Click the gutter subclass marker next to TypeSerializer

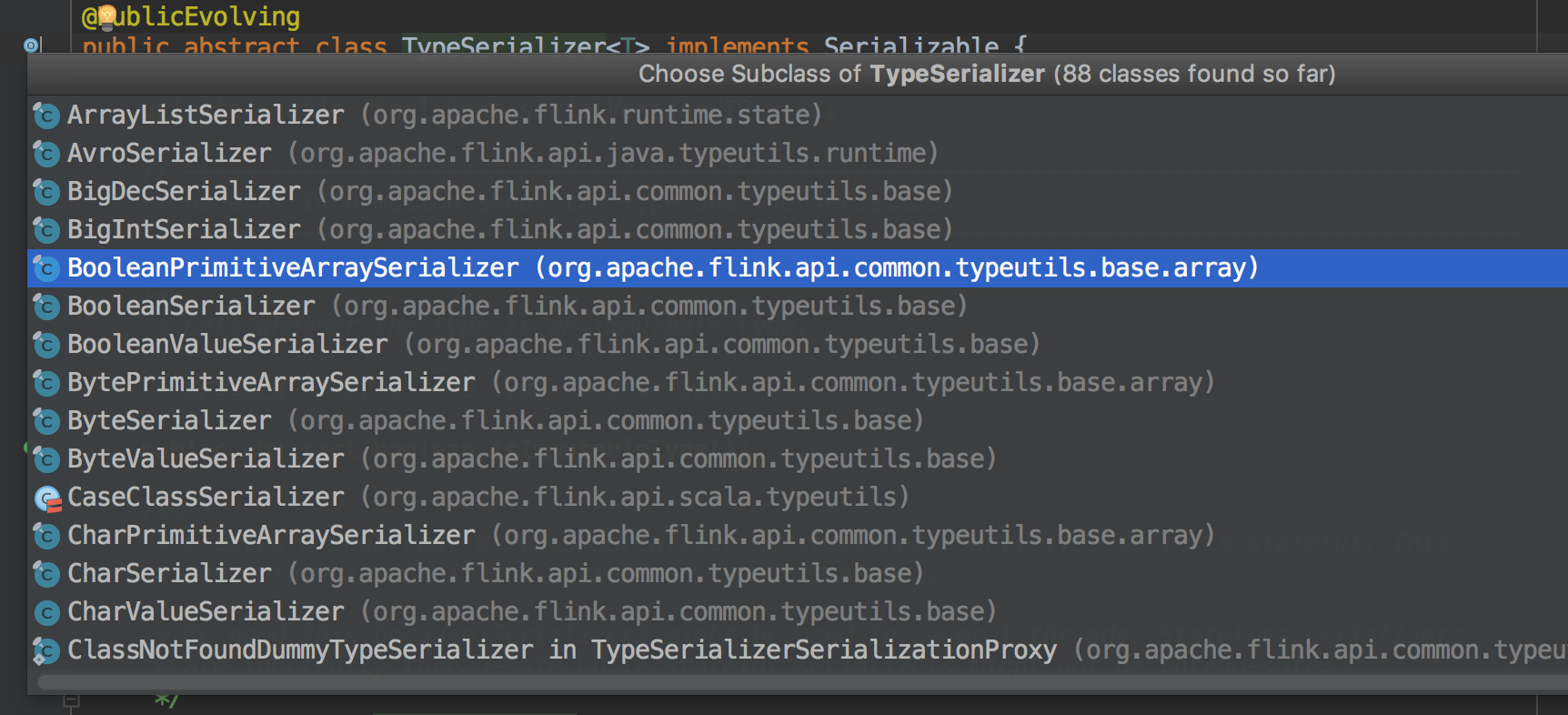pos(32,45)
